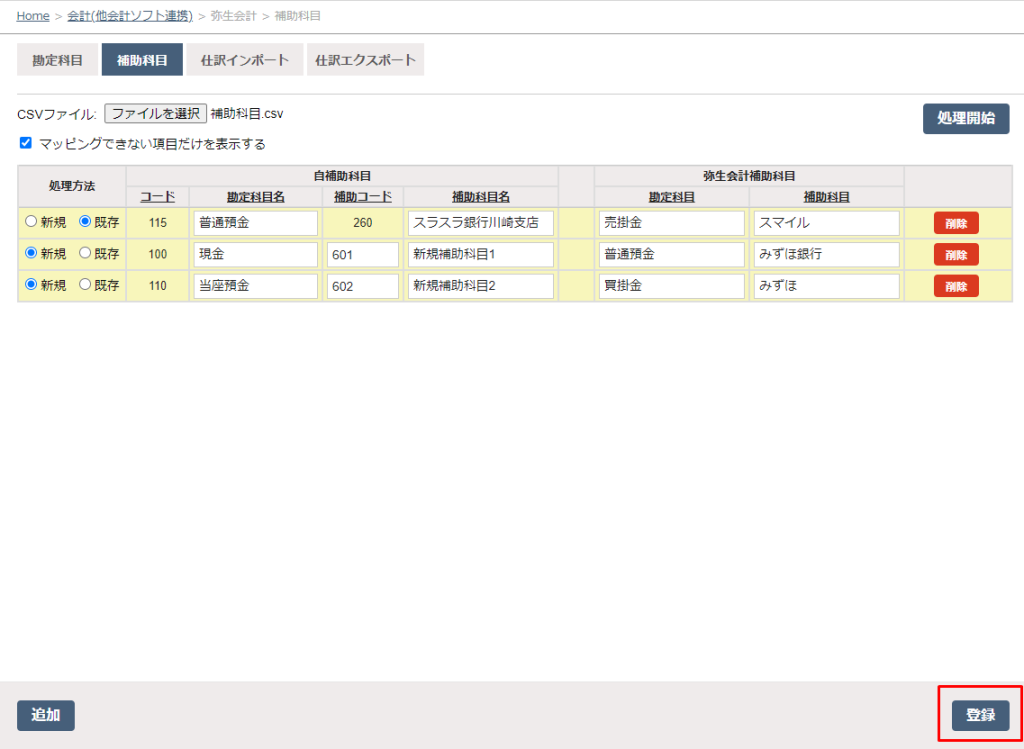Viewport: 1024px width, 749px height.
Task: Click the 260 補助コード cell
Action: pyautogui.click(x=362, y=223)
